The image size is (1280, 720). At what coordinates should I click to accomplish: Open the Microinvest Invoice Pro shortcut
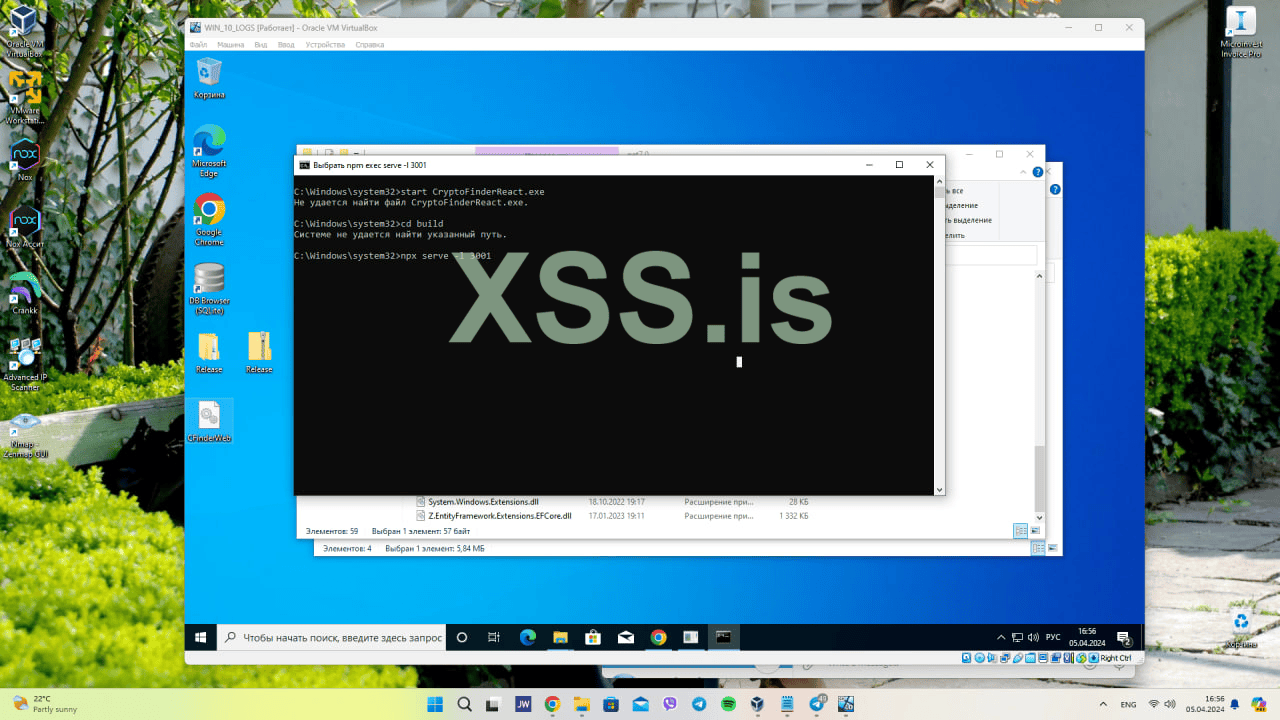pos(1241,32)
